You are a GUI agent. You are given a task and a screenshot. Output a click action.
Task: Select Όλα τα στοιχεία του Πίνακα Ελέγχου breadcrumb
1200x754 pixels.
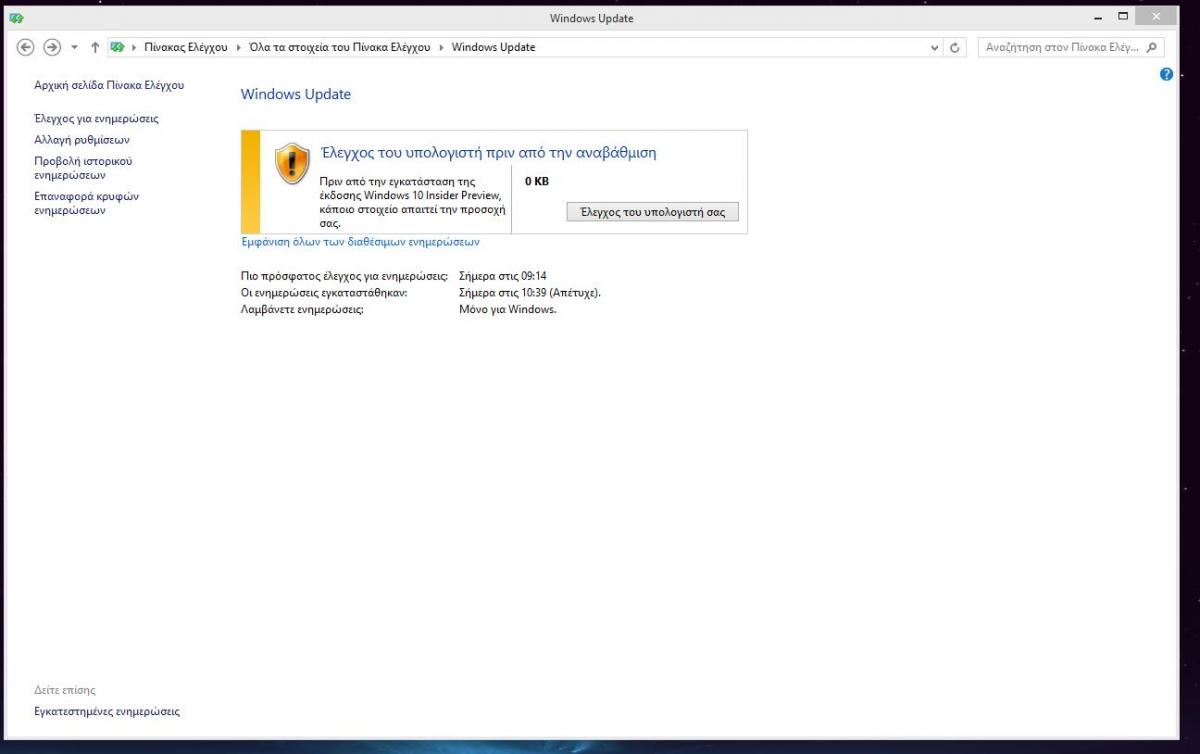point(339,47)
